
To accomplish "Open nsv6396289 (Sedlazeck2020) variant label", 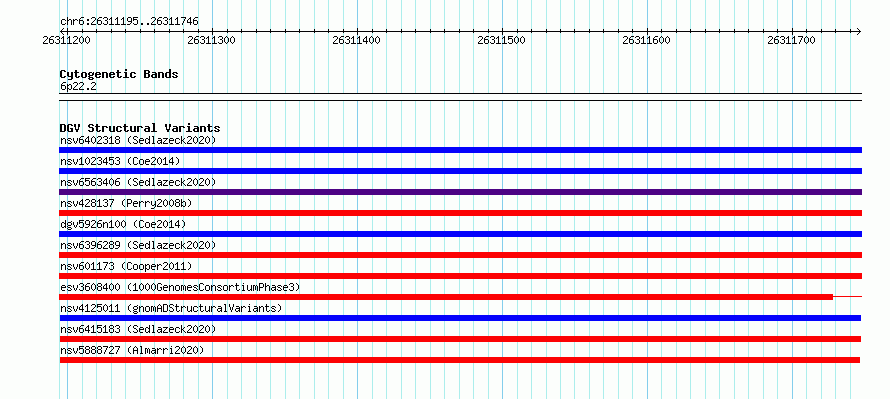I will [138, 245].
